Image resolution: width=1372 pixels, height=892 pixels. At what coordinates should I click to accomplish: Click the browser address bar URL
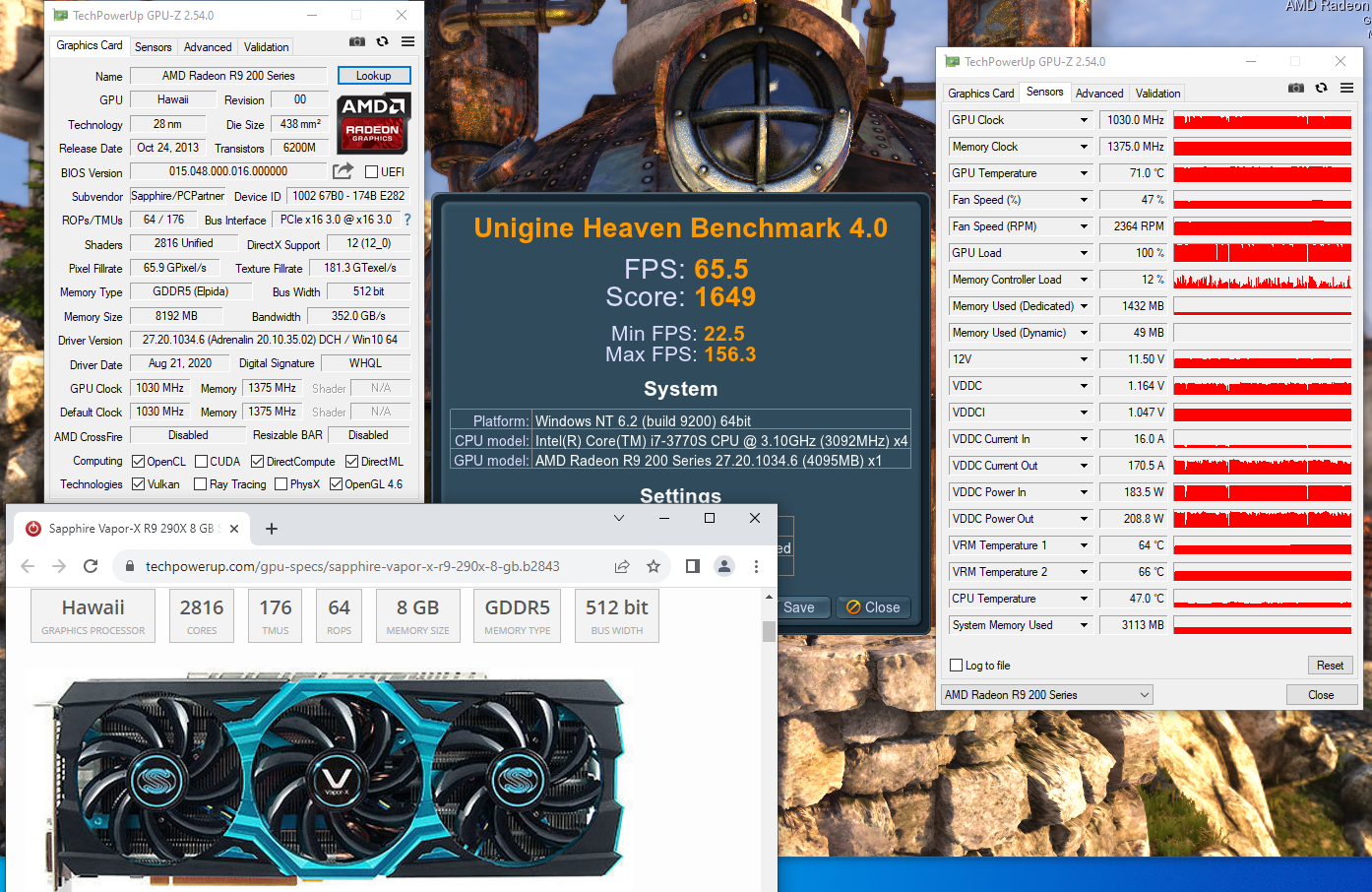(x=352, y=566)
